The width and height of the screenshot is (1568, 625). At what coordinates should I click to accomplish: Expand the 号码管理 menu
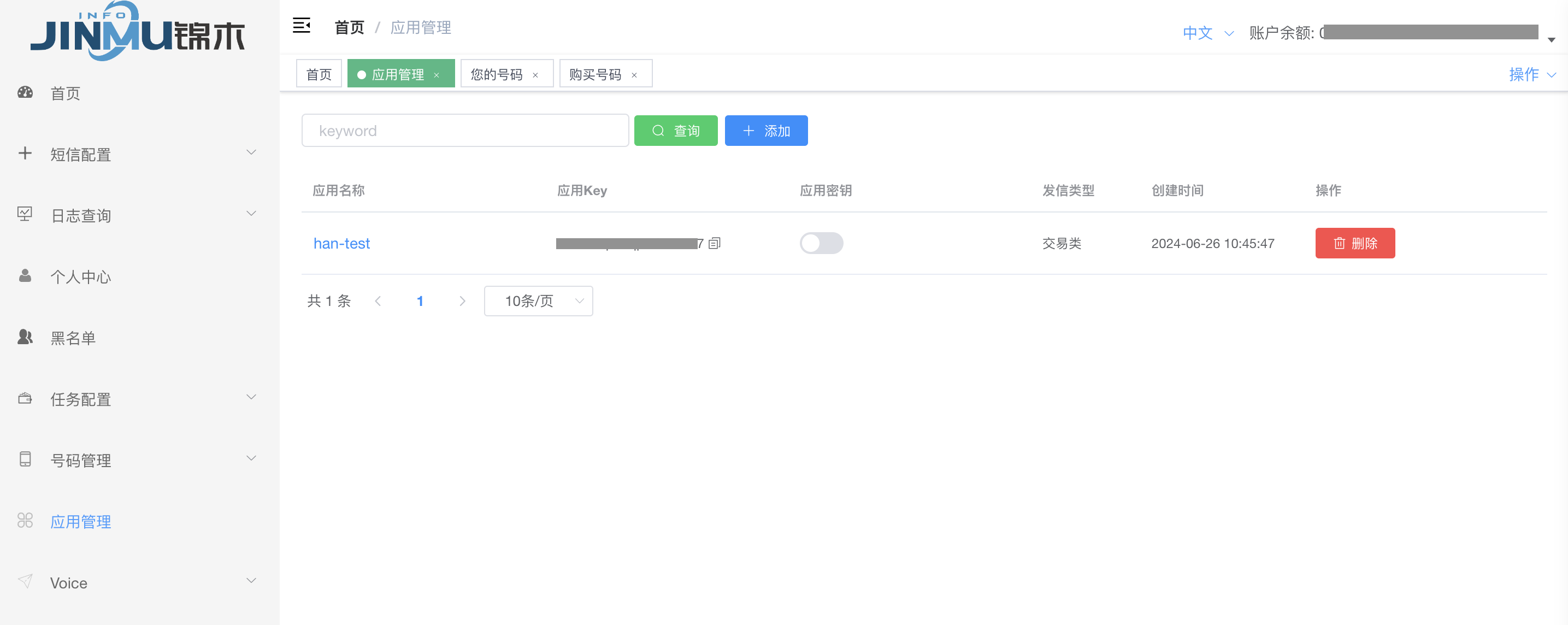(251, 458)
